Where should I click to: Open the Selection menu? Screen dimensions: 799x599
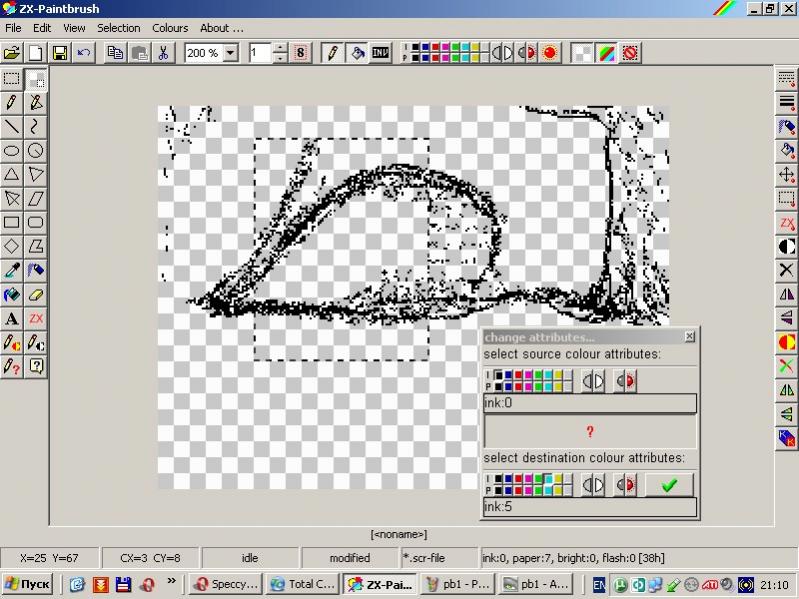[x=118, y=28]
